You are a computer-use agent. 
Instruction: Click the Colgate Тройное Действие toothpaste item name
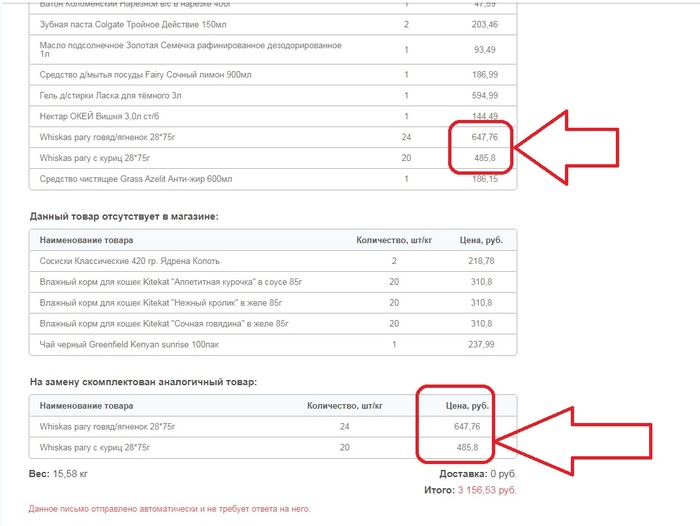pos(133,25)
